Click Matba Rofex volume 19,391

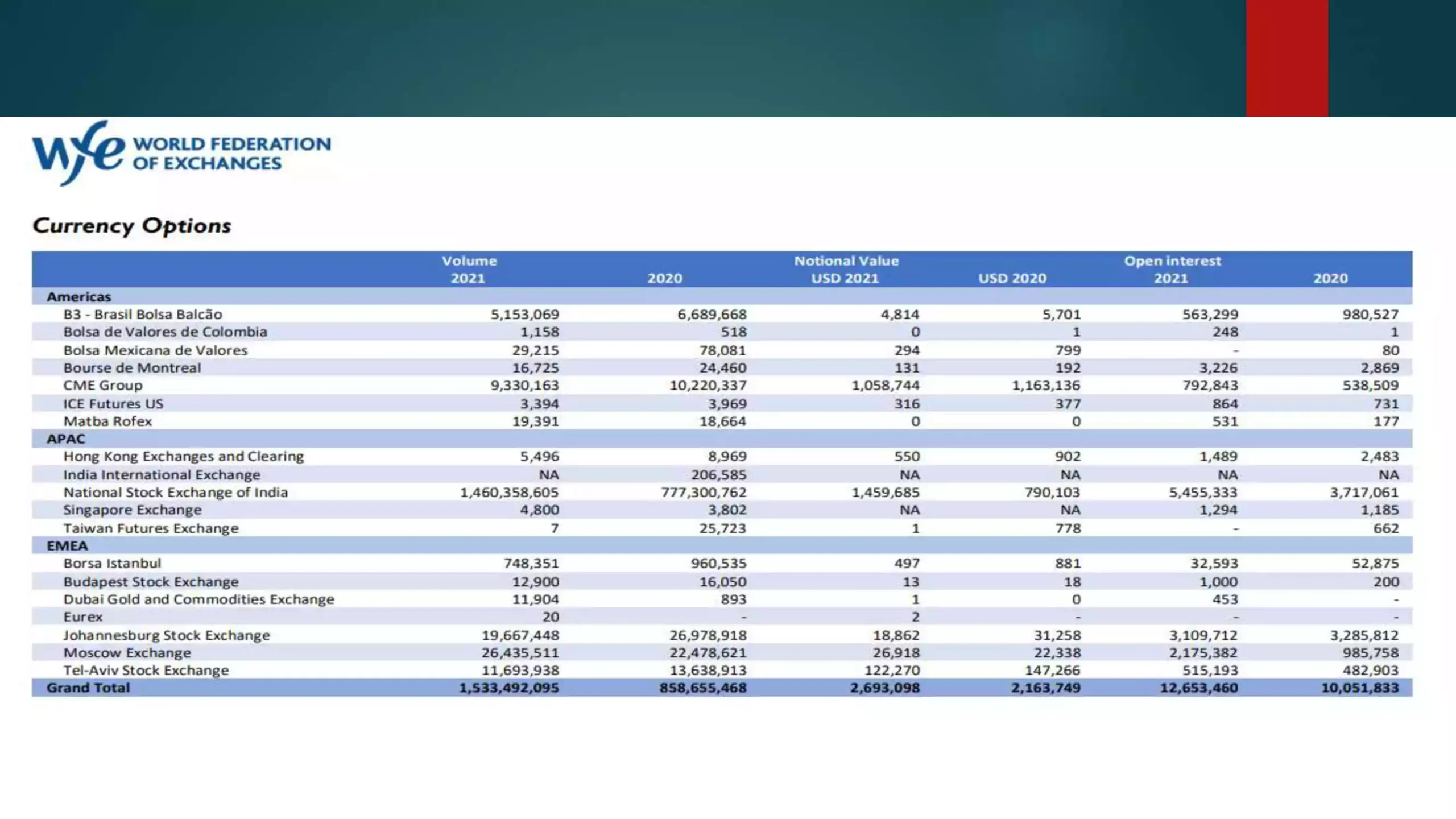point(536,421)
